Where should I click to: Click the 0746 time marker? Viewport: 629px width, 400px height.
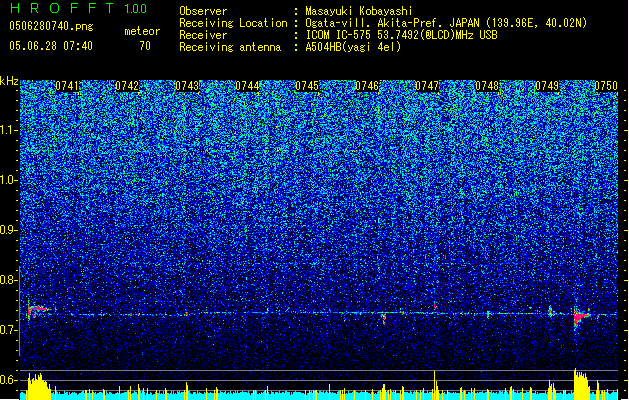coord(367,86)
